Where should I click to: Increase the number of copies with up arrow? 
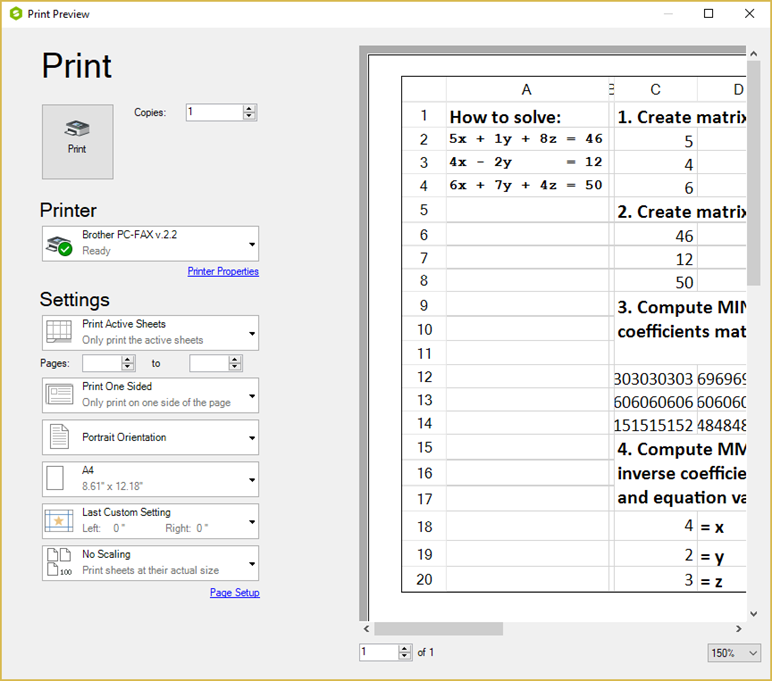pos(250,108)
